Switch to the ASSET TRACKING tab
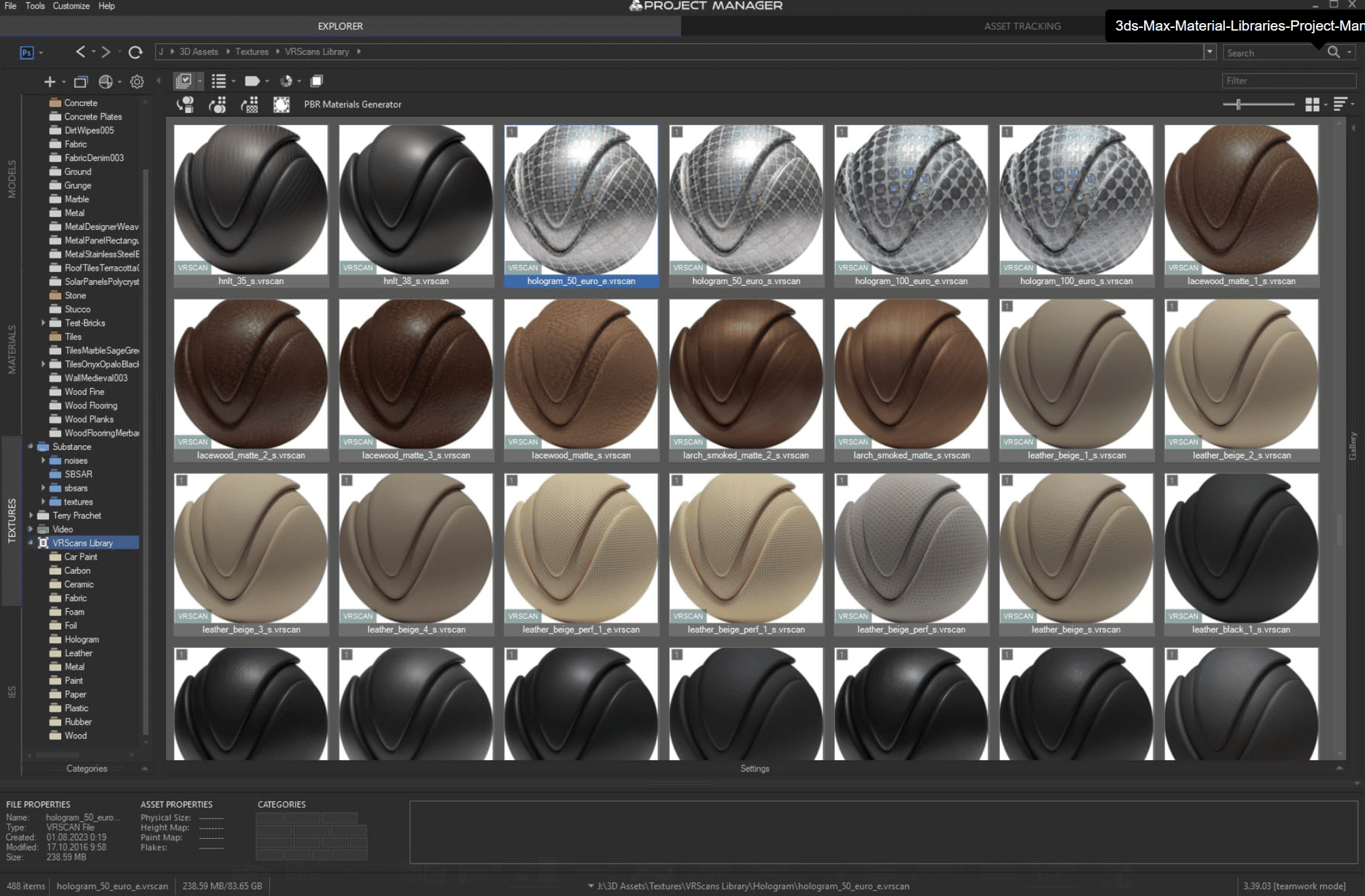 click(x=1022, y=26)
